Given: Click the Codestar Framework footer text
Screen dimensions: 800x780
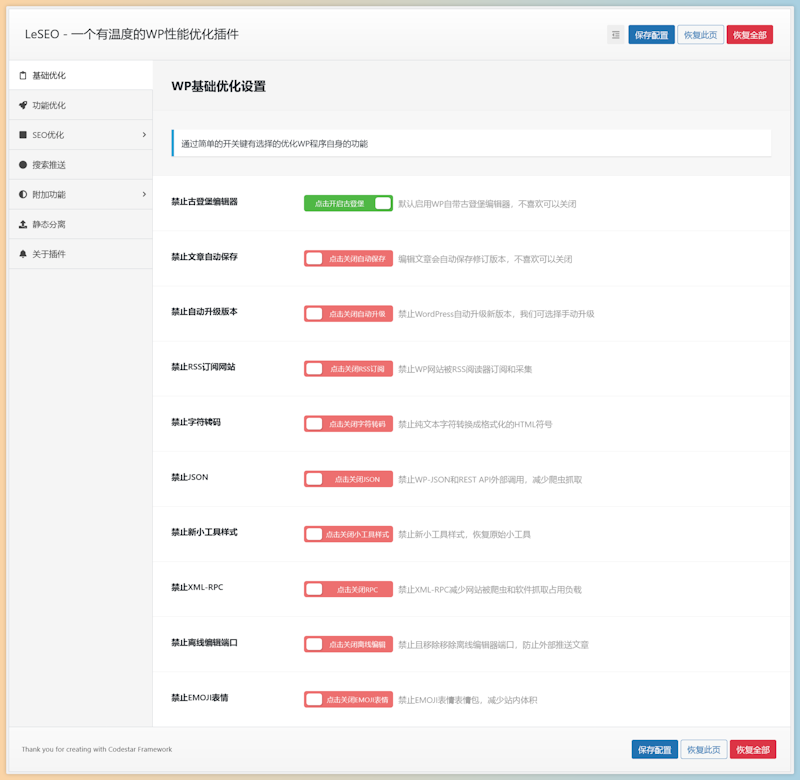Looking at the screenshot, I should pos(96,749).
